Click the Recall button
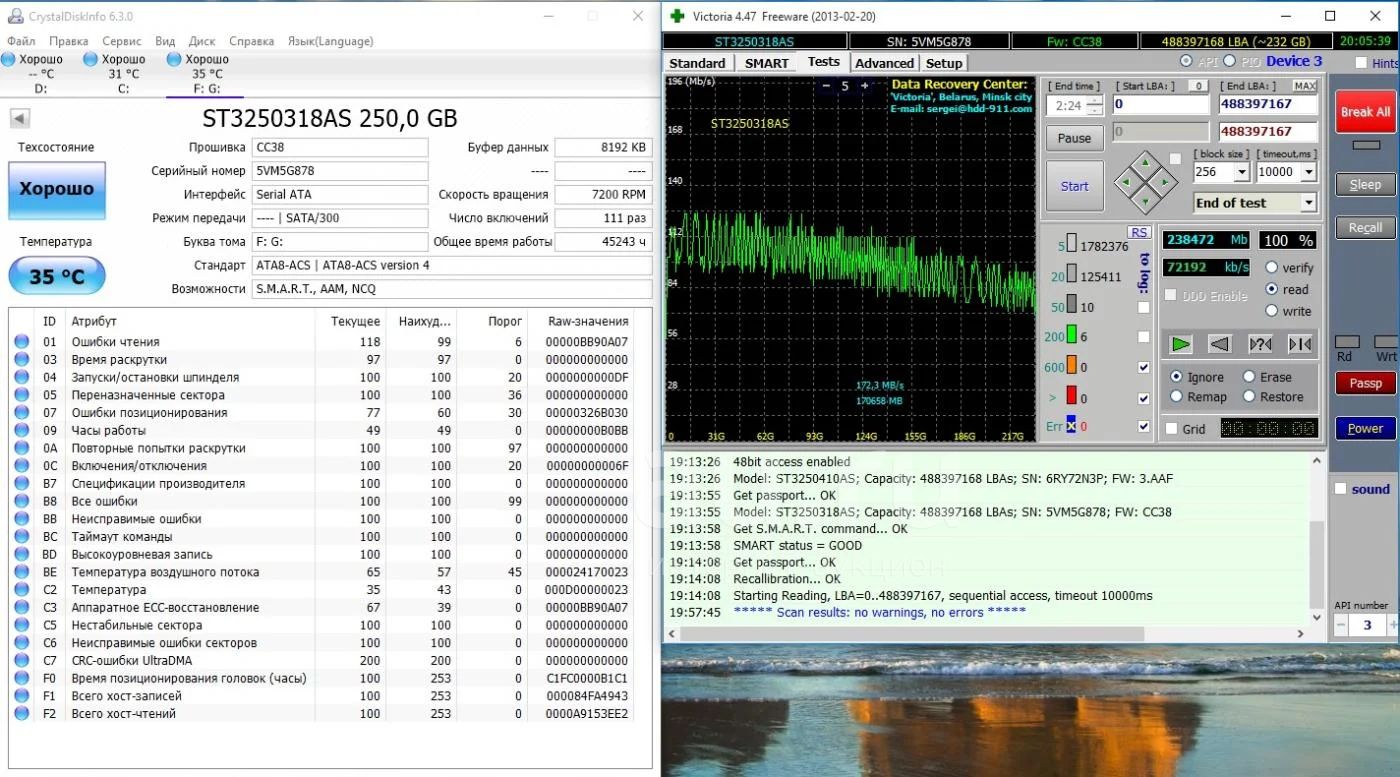Screen dimensions: 1400x777 pyautogui.click(x=1365, y=227)
